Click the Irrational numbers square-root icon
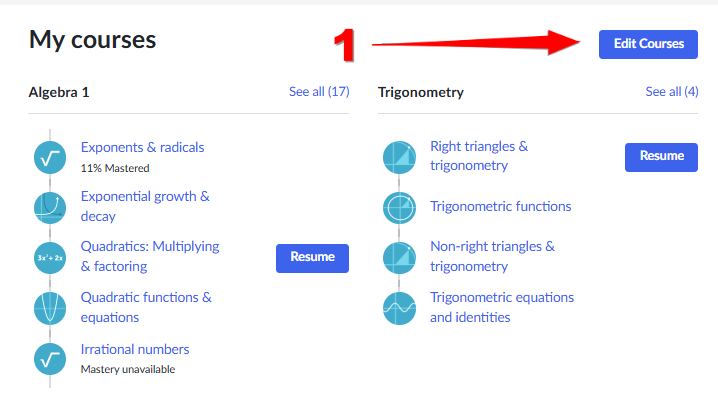Viewport: 718px width, 411px height. 50,359
